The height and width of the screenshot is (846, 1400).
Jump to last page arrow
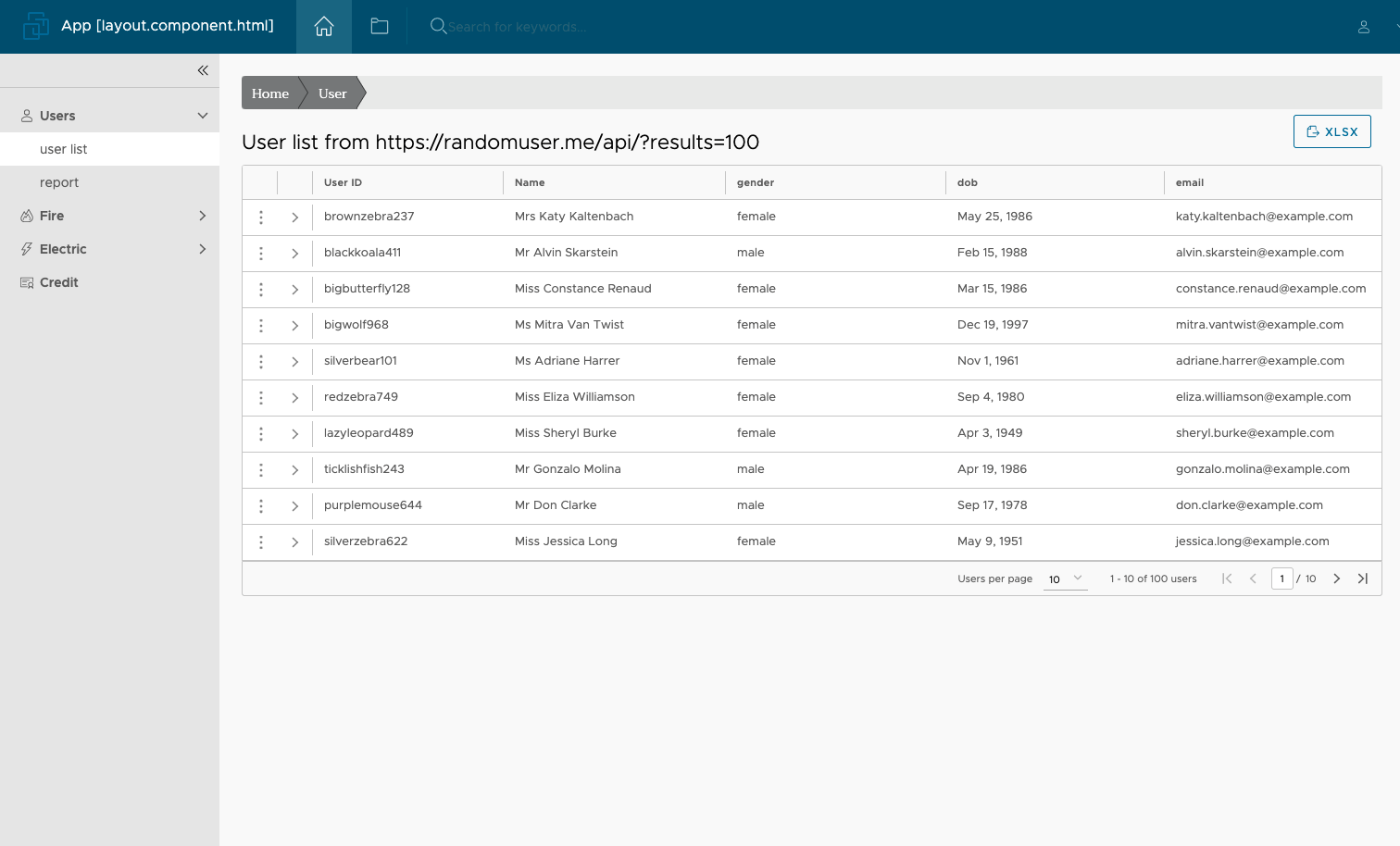point(1362,579)
